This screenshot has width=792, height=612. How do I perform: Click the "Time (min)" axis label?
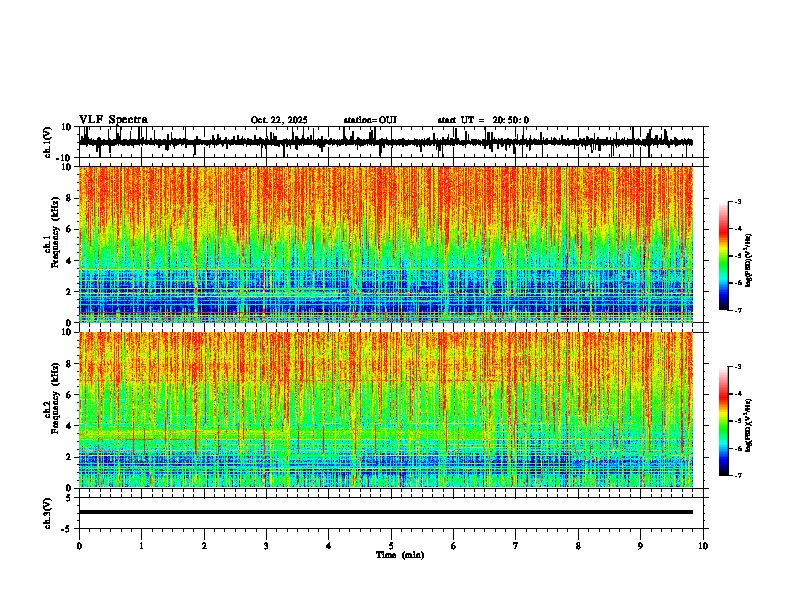click(400, 555)
